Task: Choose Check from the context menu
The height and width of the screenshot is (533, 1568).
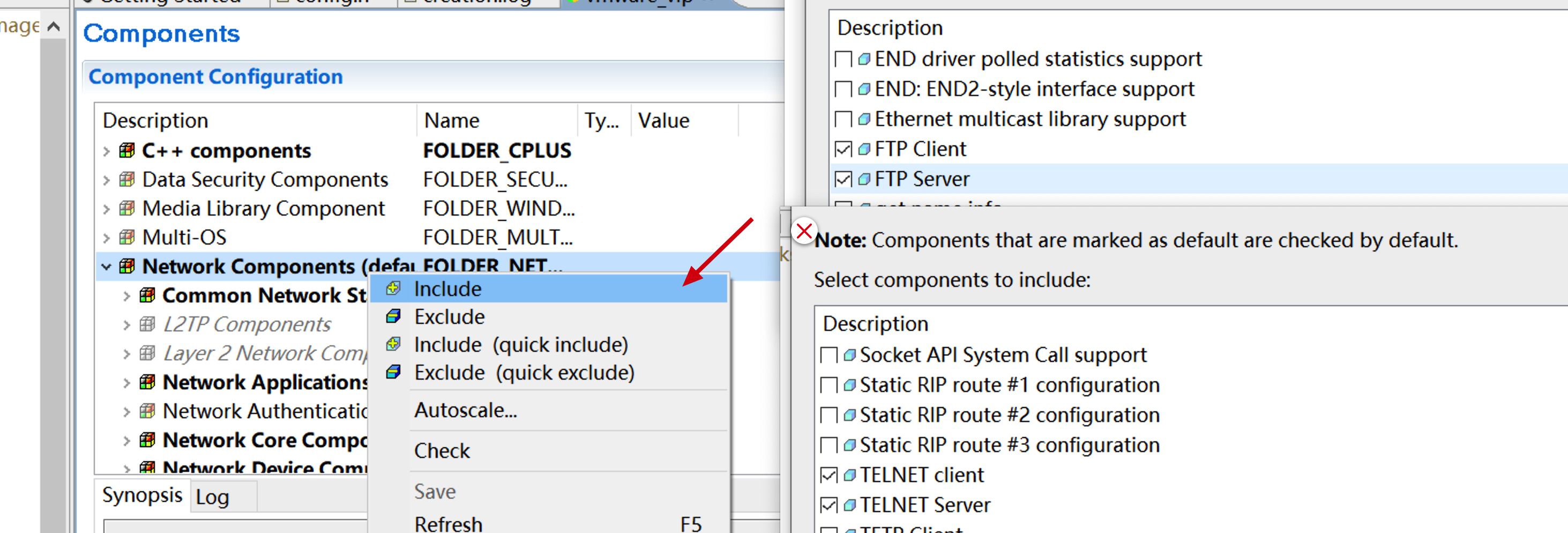Action: click(x=548, y=450)
